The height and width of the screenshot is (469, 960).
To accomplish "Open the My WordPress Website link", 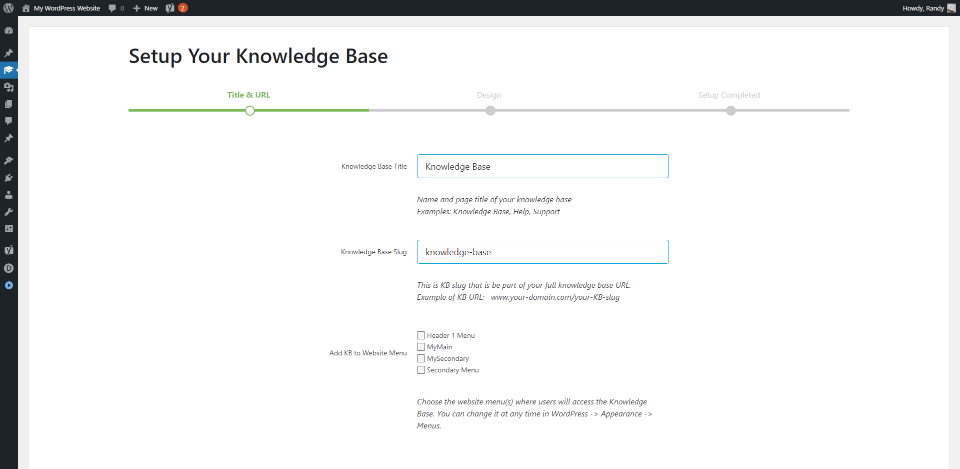I will coord(66,7).
